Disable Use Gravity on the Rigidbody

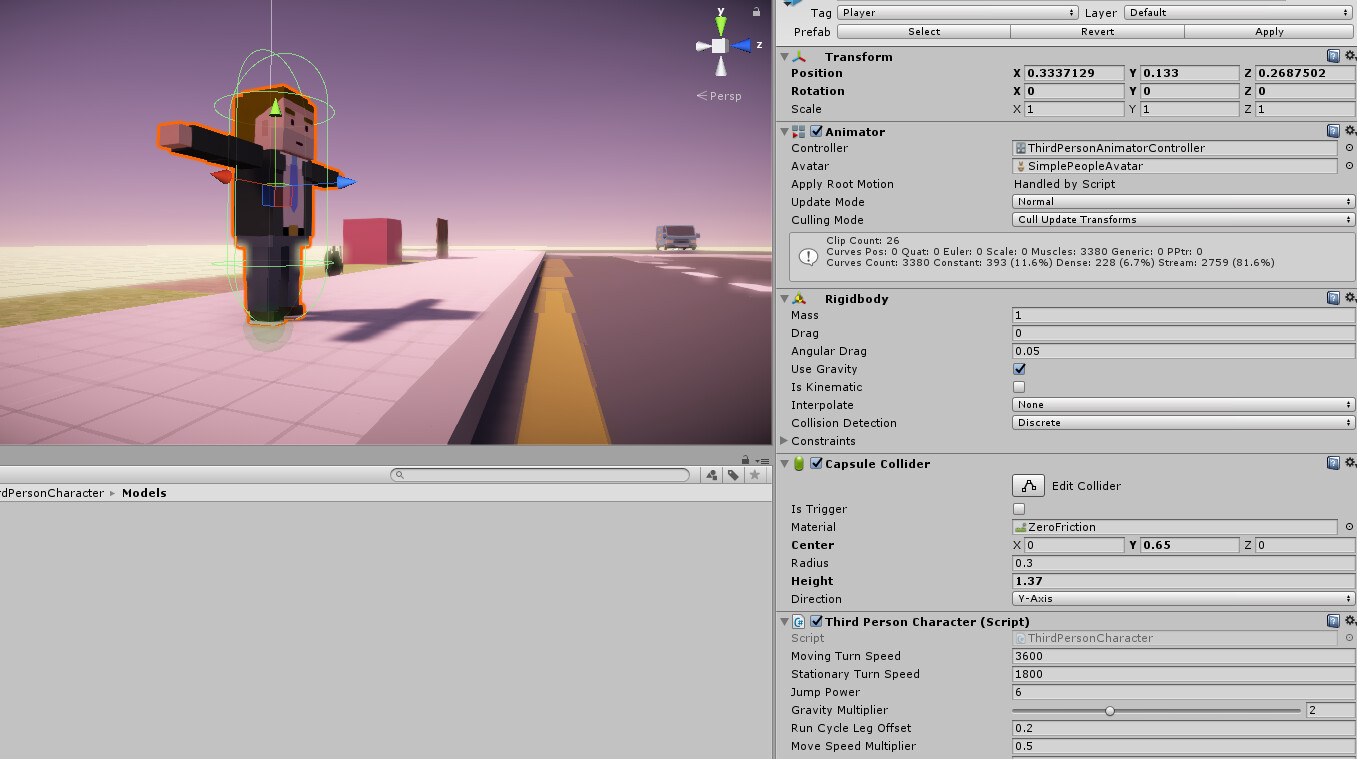tap(1018, 369)
